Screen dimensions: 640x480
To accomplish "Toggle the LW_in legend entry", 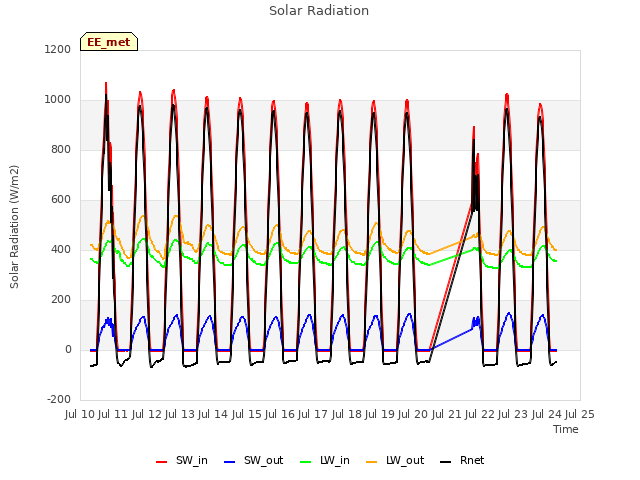I will click(x=325, y=461).
